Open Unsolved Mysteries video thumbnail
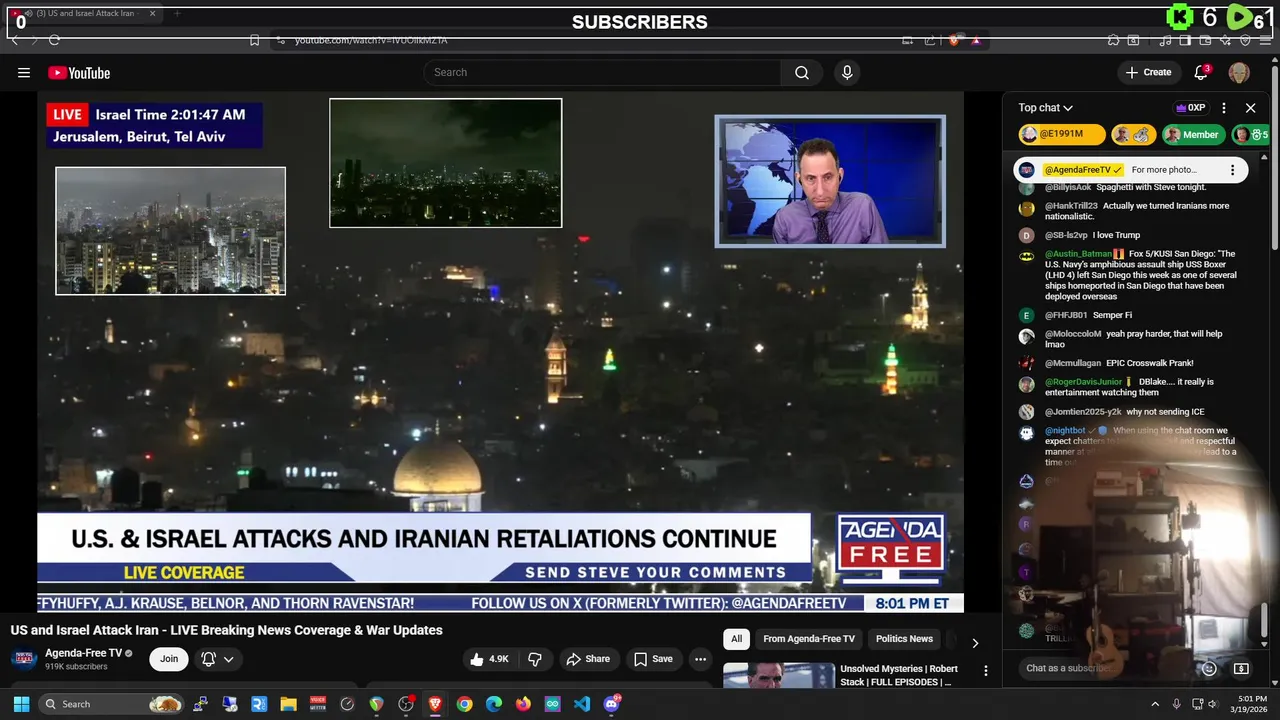The image size is (1280, 720). click(779, 675)
